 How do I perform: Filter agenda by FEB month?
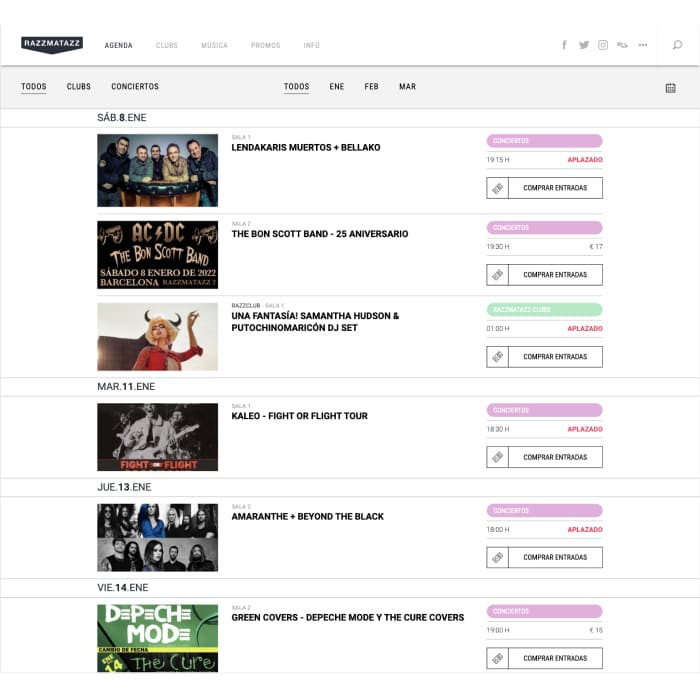pos(371,87)
